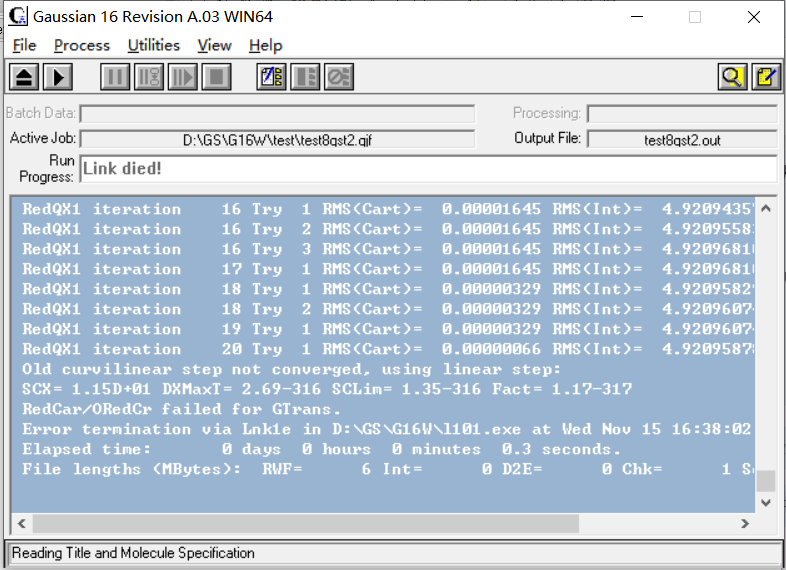Click the 'Elapsed time:' output line

pyautogui.click(x=321, y=449)
